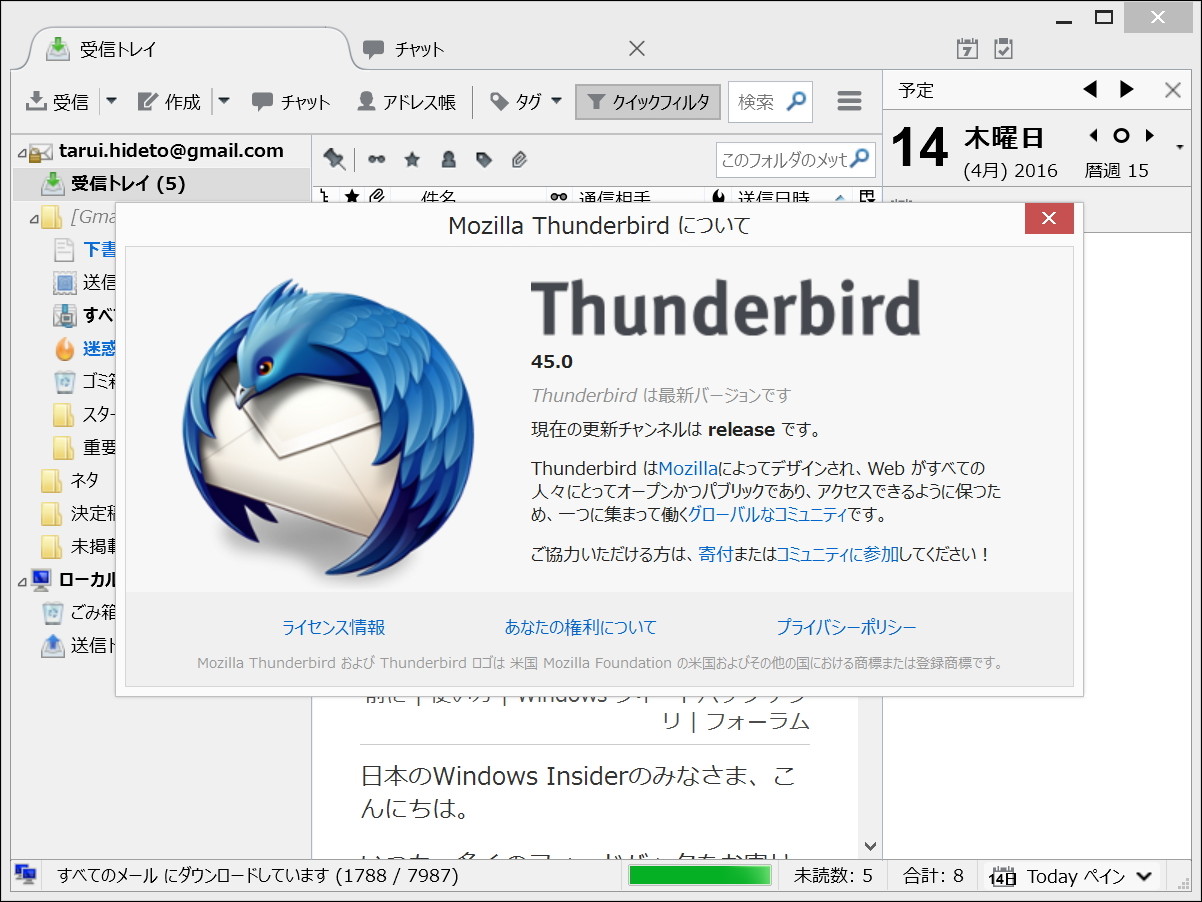Open the プライバシーポリシー link
Screen dimensions: 1202x902
tap(847, 627)
